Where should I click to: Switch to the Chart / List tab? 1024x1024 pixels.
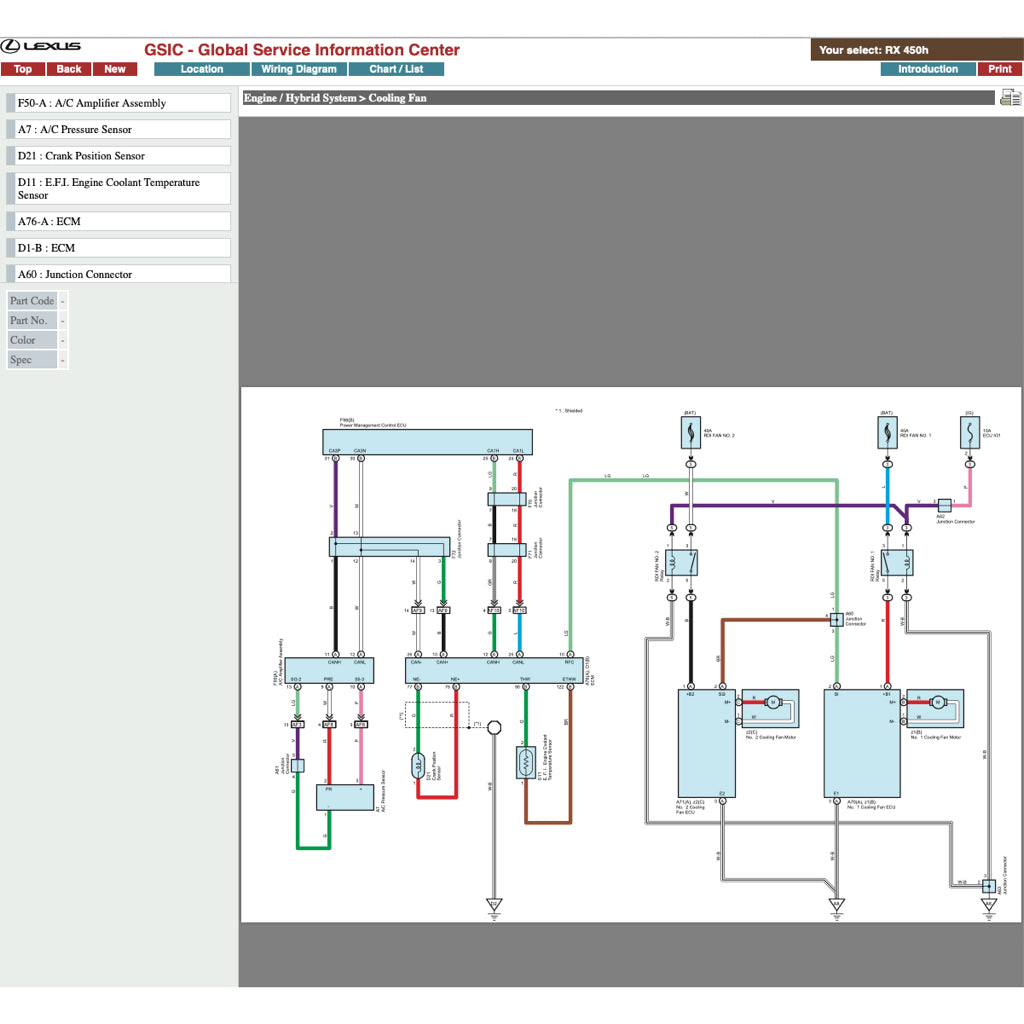click(x=396, y=69)
